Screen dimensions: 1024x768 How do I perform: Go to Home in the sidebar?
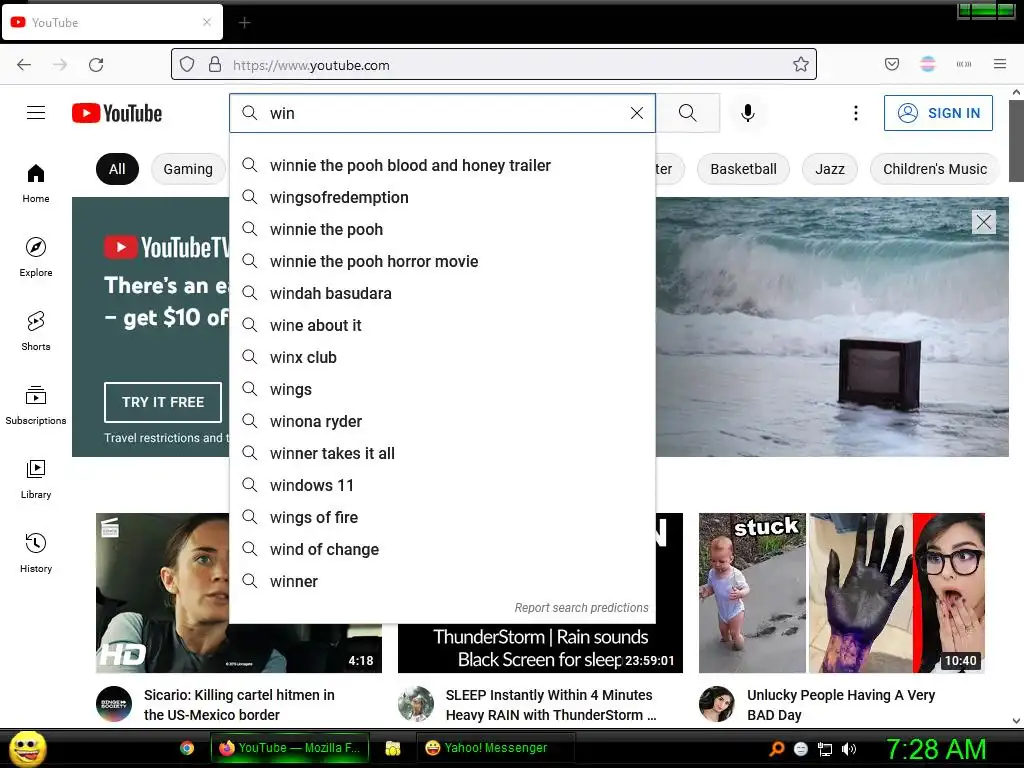(36, 184)
